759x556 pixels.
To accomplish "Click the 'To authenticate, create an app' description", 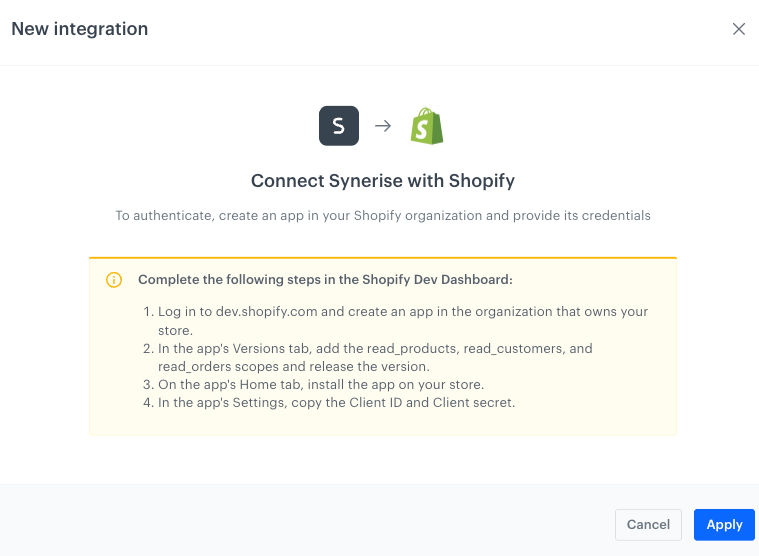I will tap(383, 215).
